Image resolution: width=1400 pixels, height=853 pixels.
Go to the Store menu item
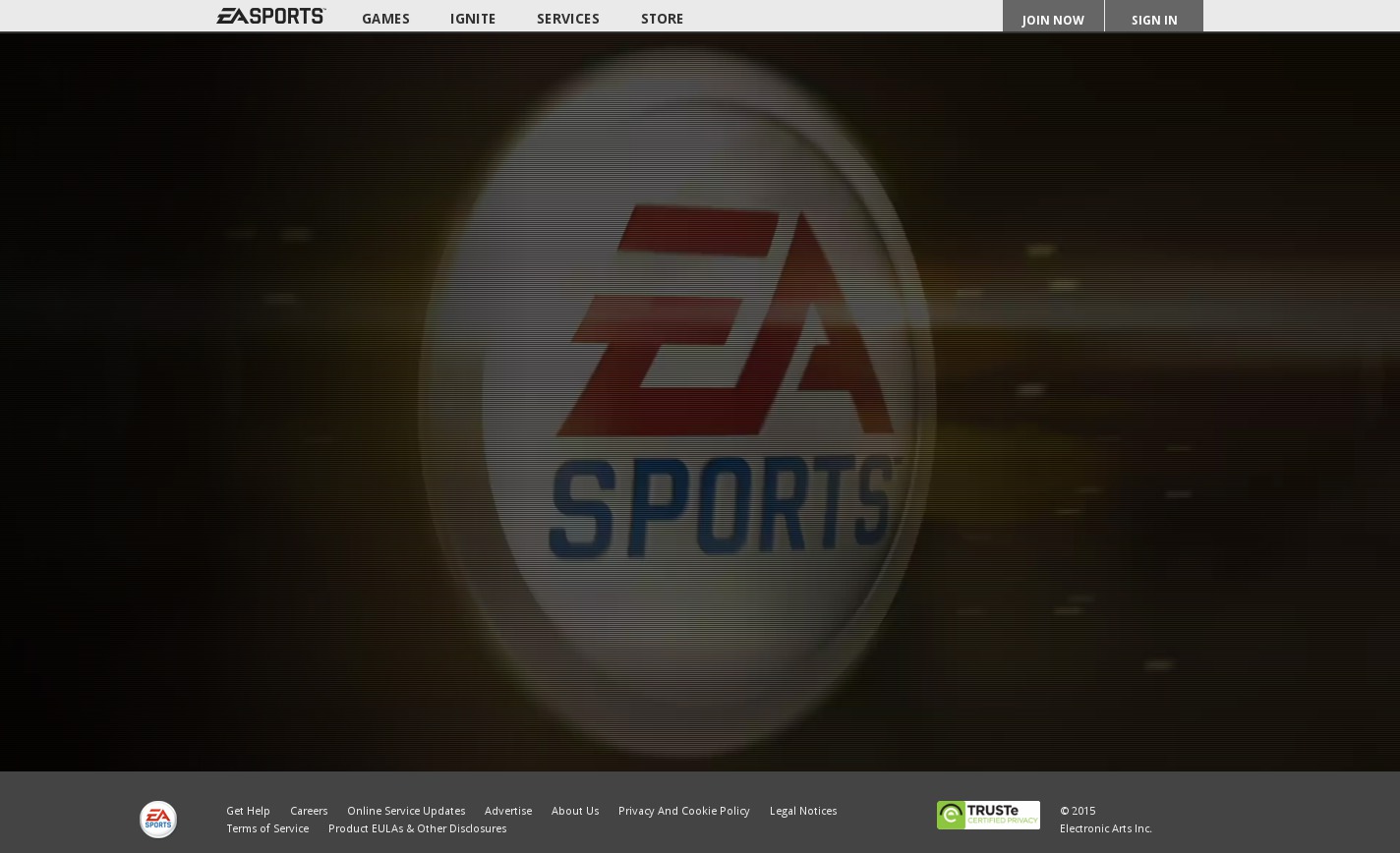pyautogui.click(x=662, y=19)
